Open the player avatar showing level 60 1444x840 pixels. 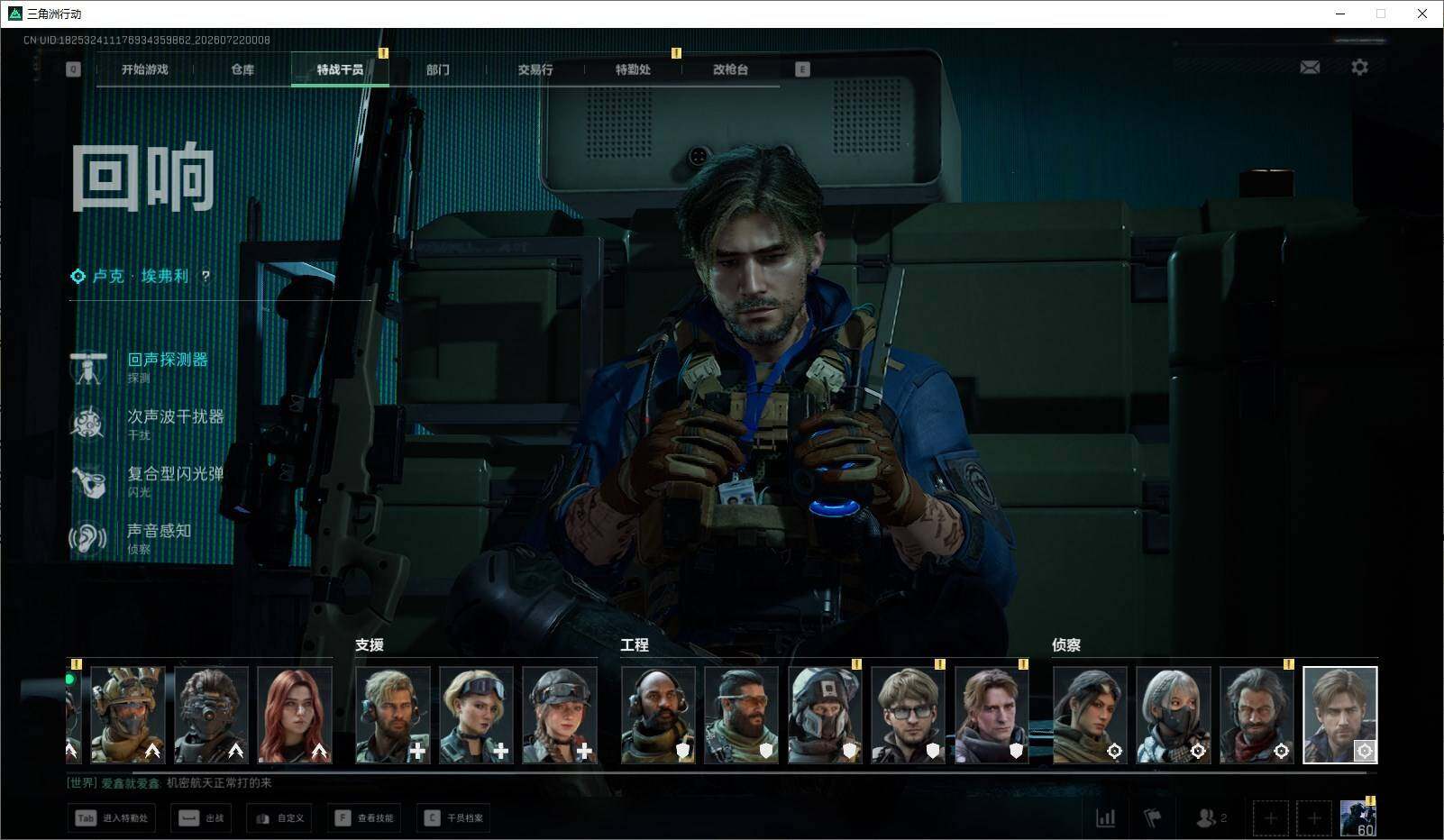coord(1357,817)
